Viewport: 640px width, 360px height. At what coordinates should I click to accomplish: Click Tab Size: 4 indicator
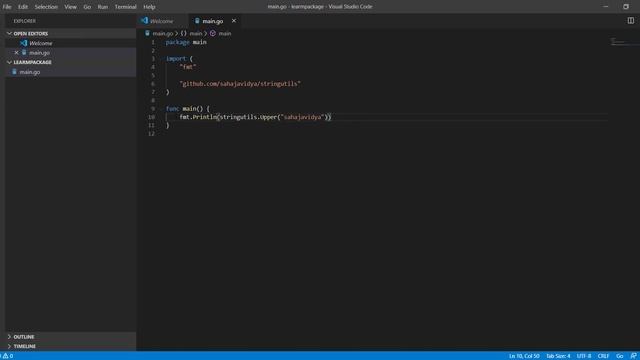point(558,356)
